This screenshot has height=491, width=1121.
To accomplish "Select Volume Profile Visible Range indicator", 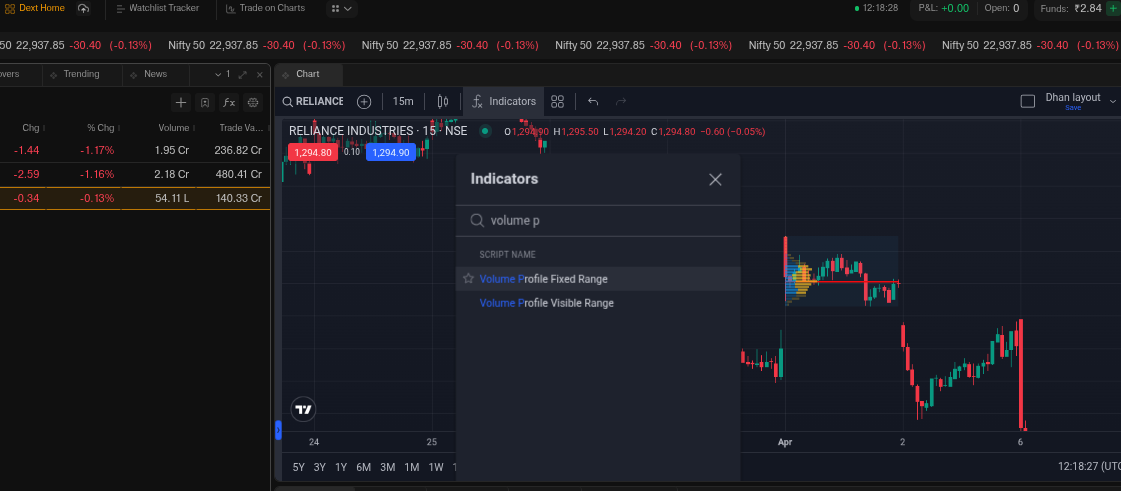I will [547, 303].
